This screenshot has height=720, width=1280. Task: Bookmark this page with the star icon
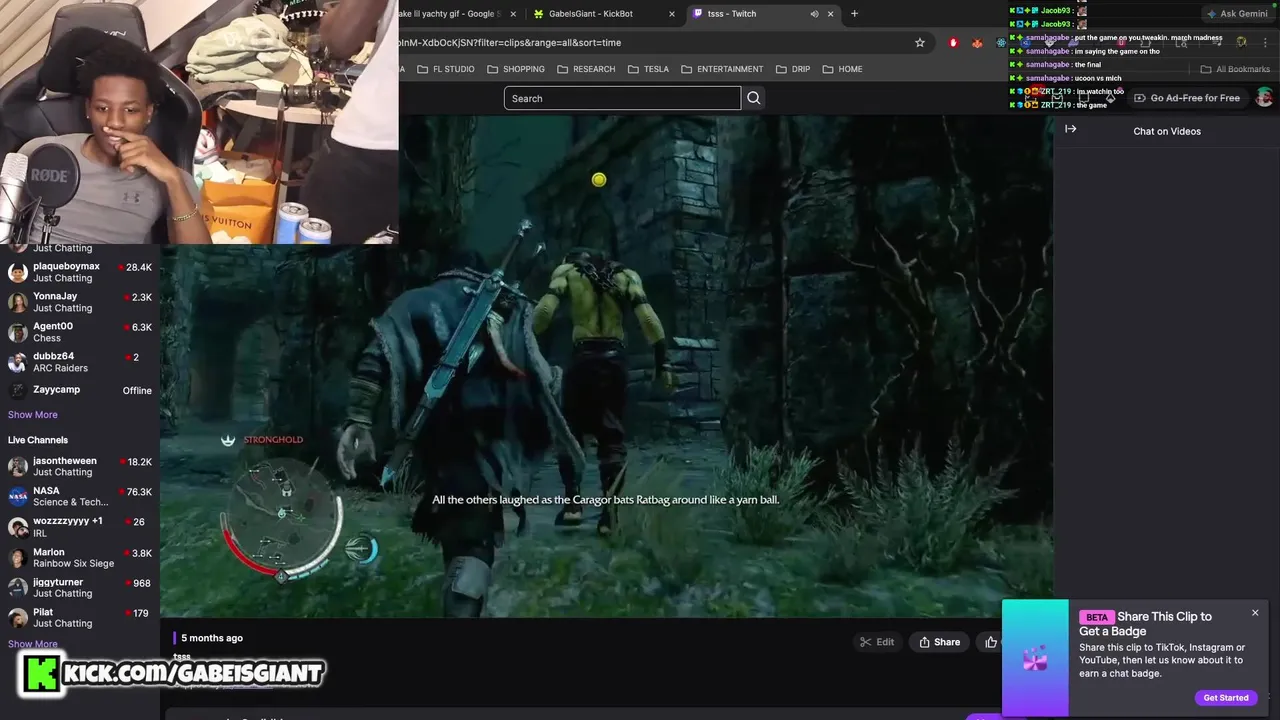point(920,43)
